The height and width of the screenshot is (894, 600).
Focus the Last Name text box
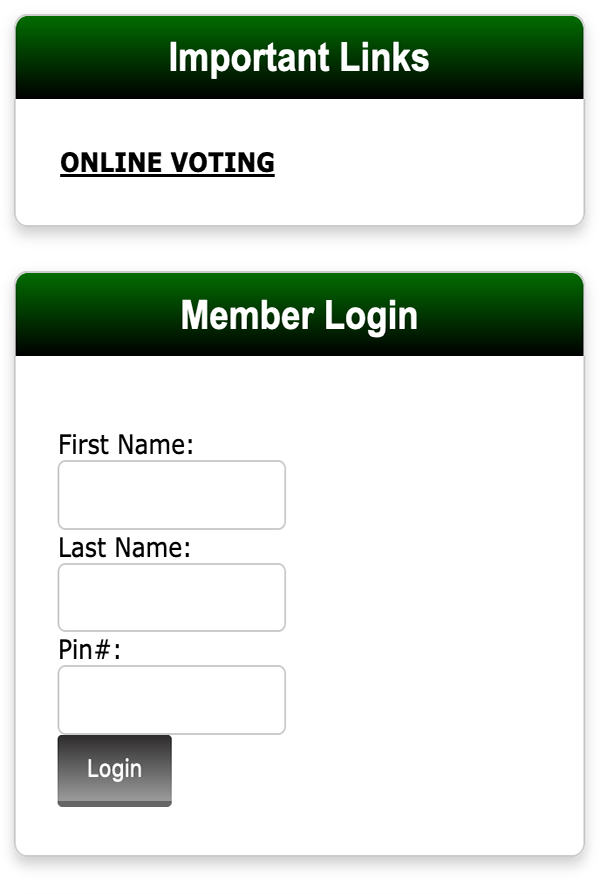(172, 598)
